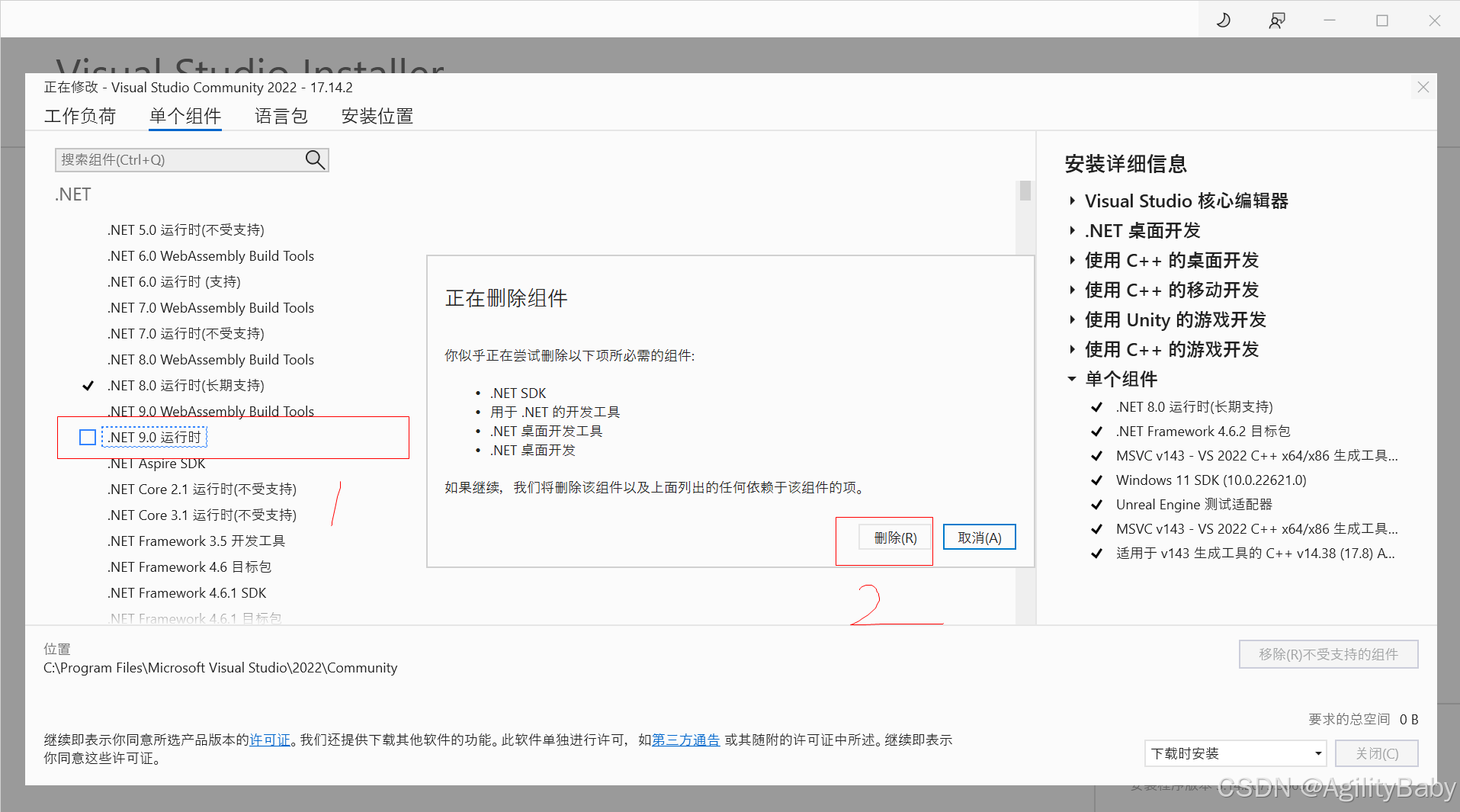Screen dimensions: 1460x812
Task: Select .NET 9.0 WebAssembly Build Tools
Action: (x=211, y=411)
